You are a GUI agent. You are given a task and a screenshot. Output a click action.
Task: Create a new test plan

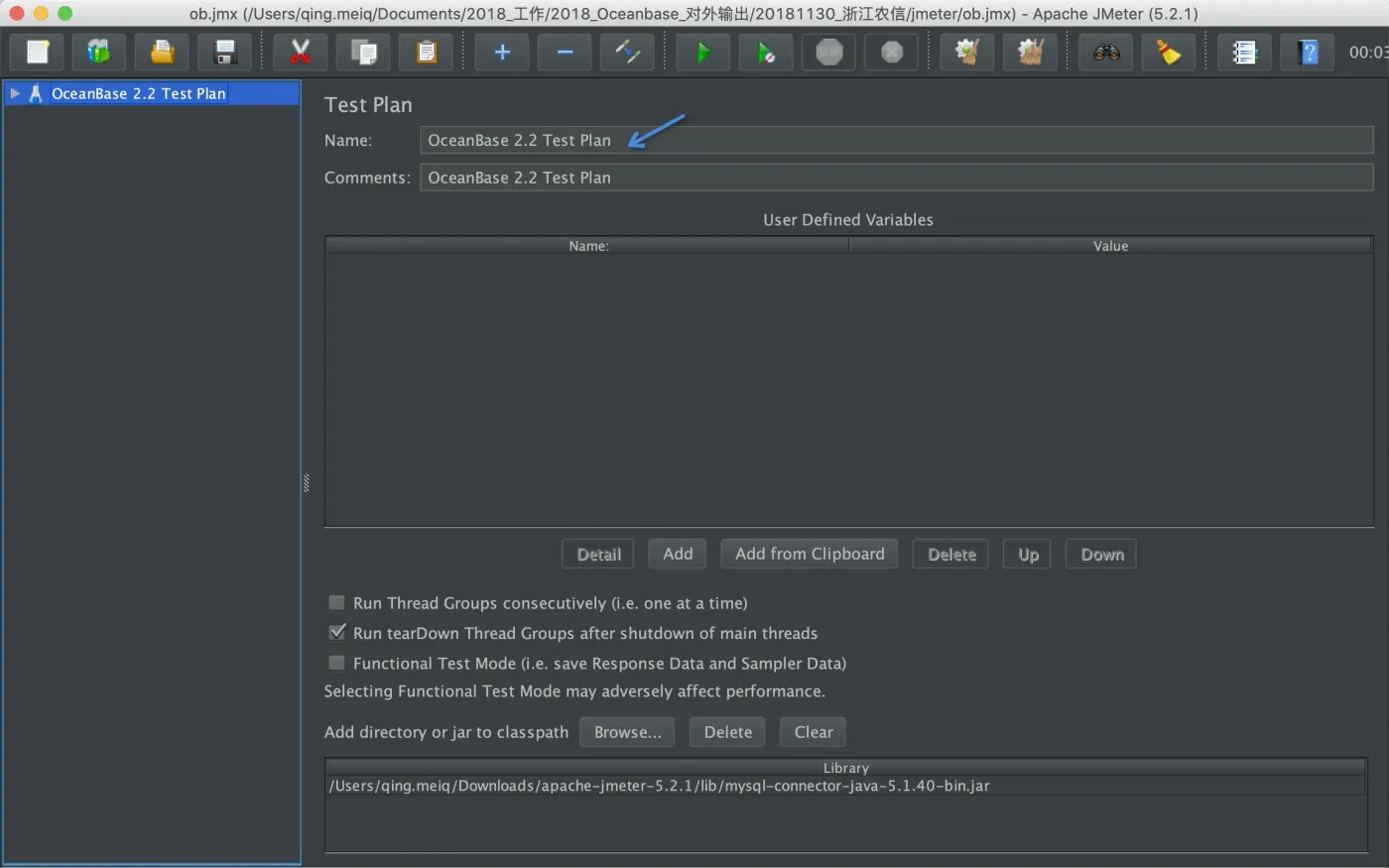(x=38, y=52)
